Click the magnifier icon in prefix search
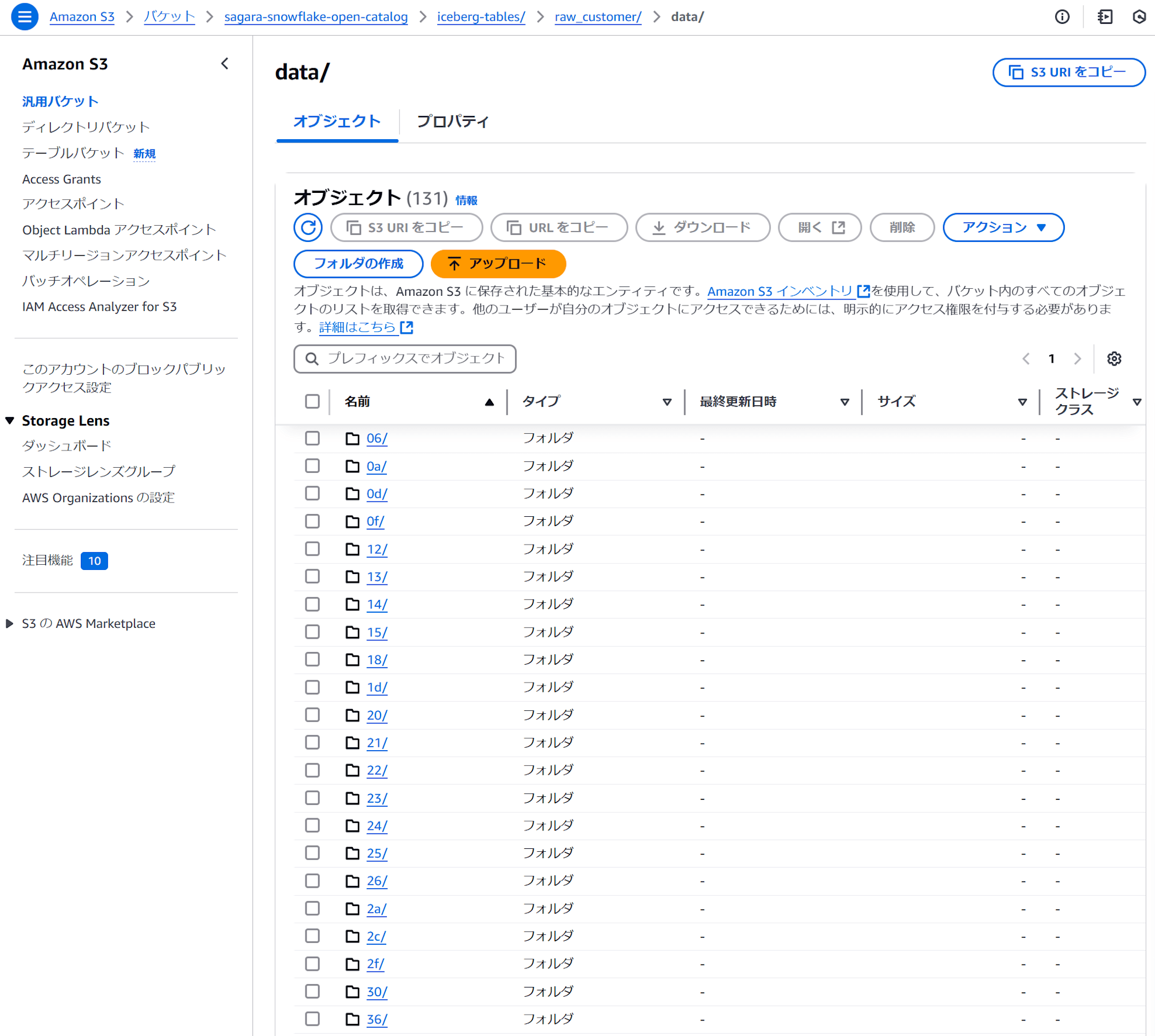 pos(312,359)
